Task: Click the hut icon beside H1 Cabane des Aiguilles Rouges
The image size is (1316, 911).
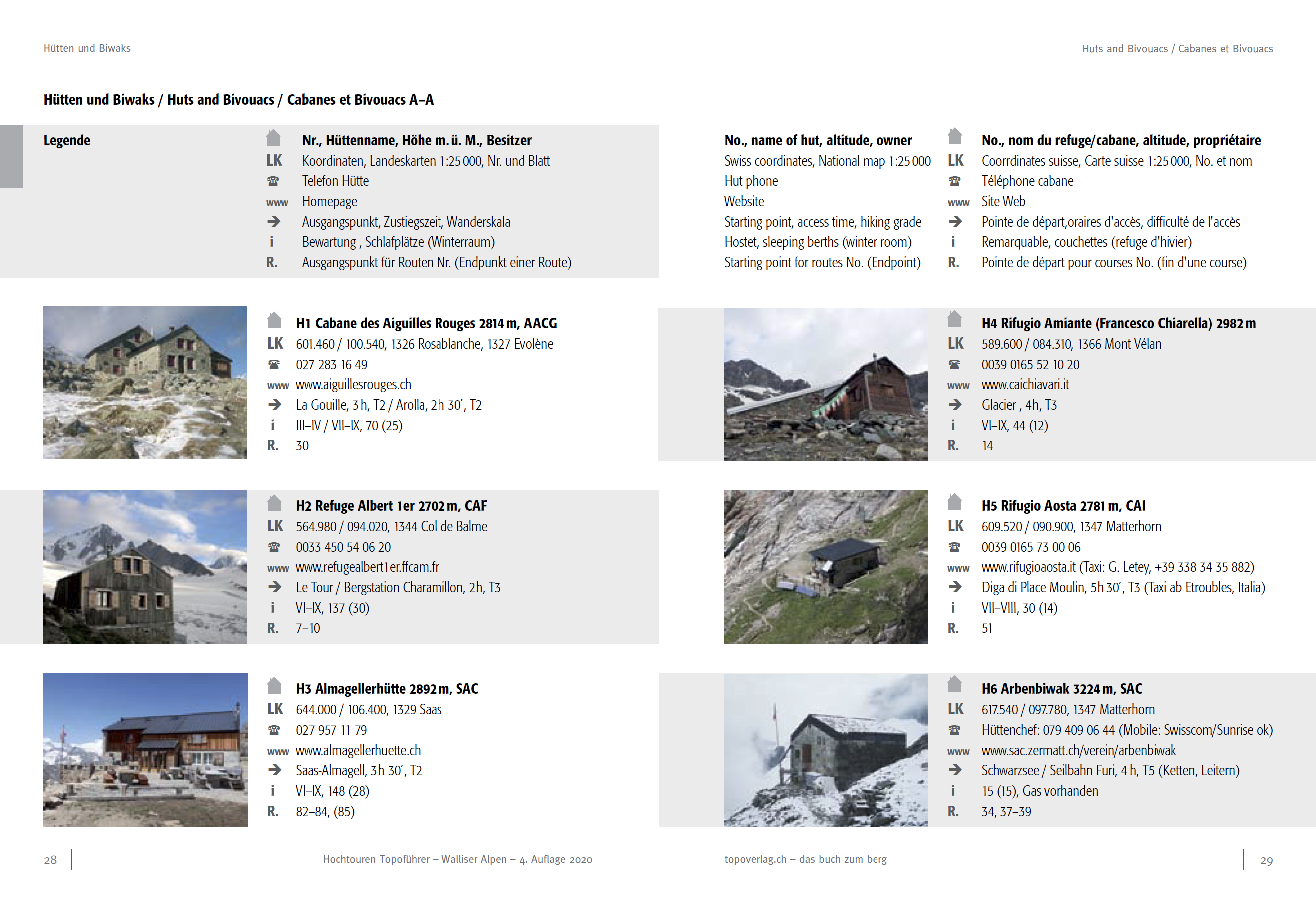Action: pos(274,320)
